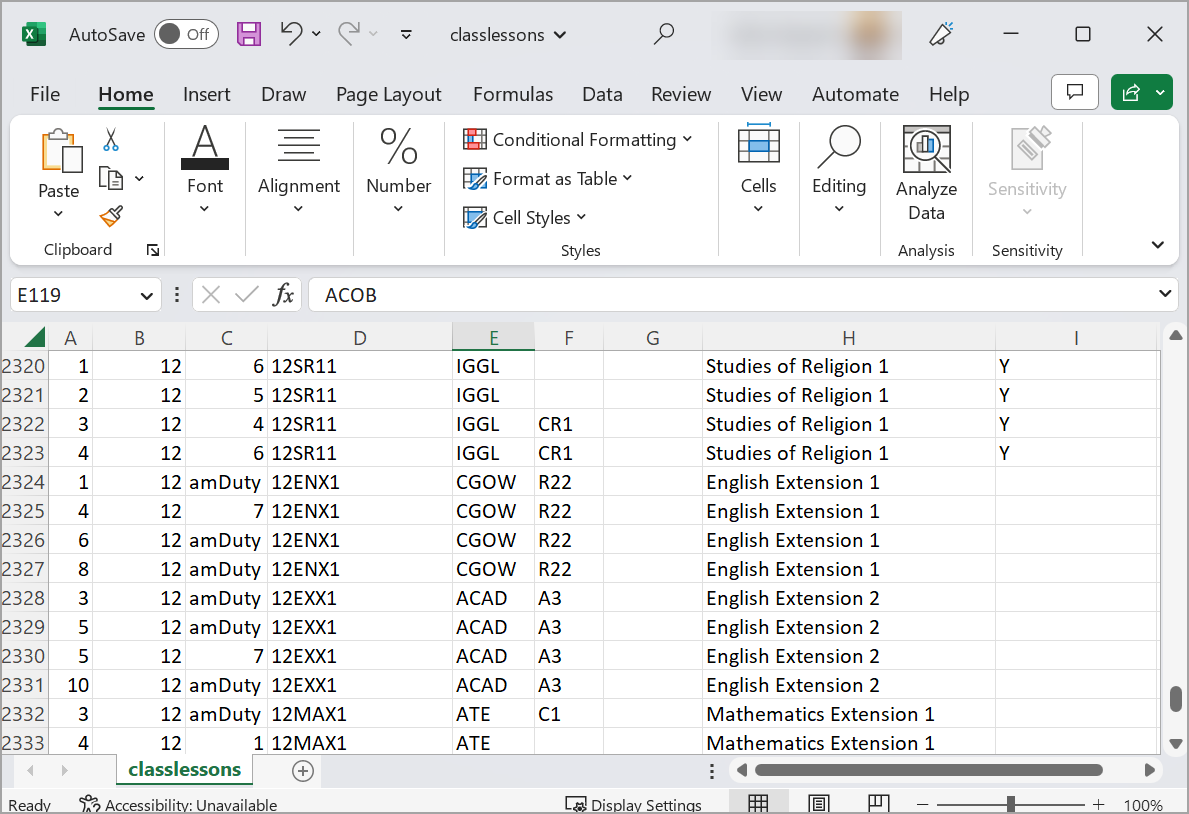Click Display Settings in the status bar

click(x=634, y=805)
